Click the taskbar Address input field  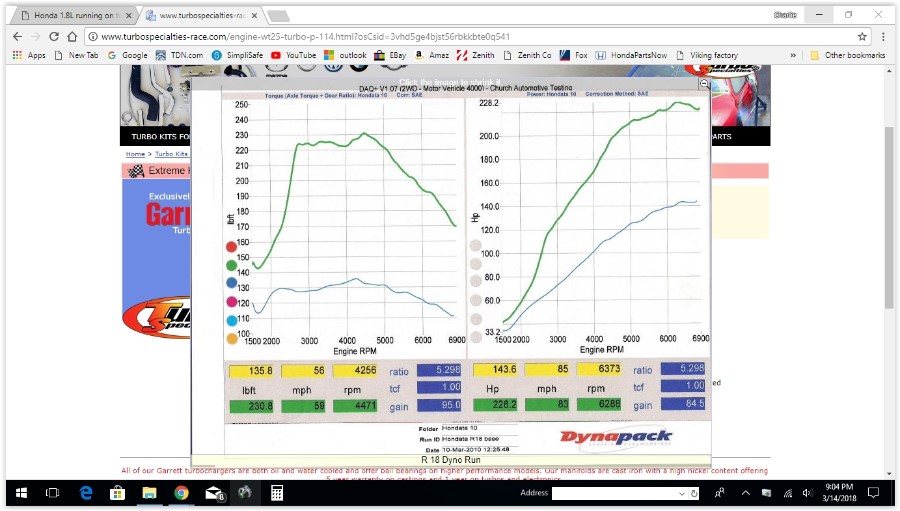(x=614, y=493)
